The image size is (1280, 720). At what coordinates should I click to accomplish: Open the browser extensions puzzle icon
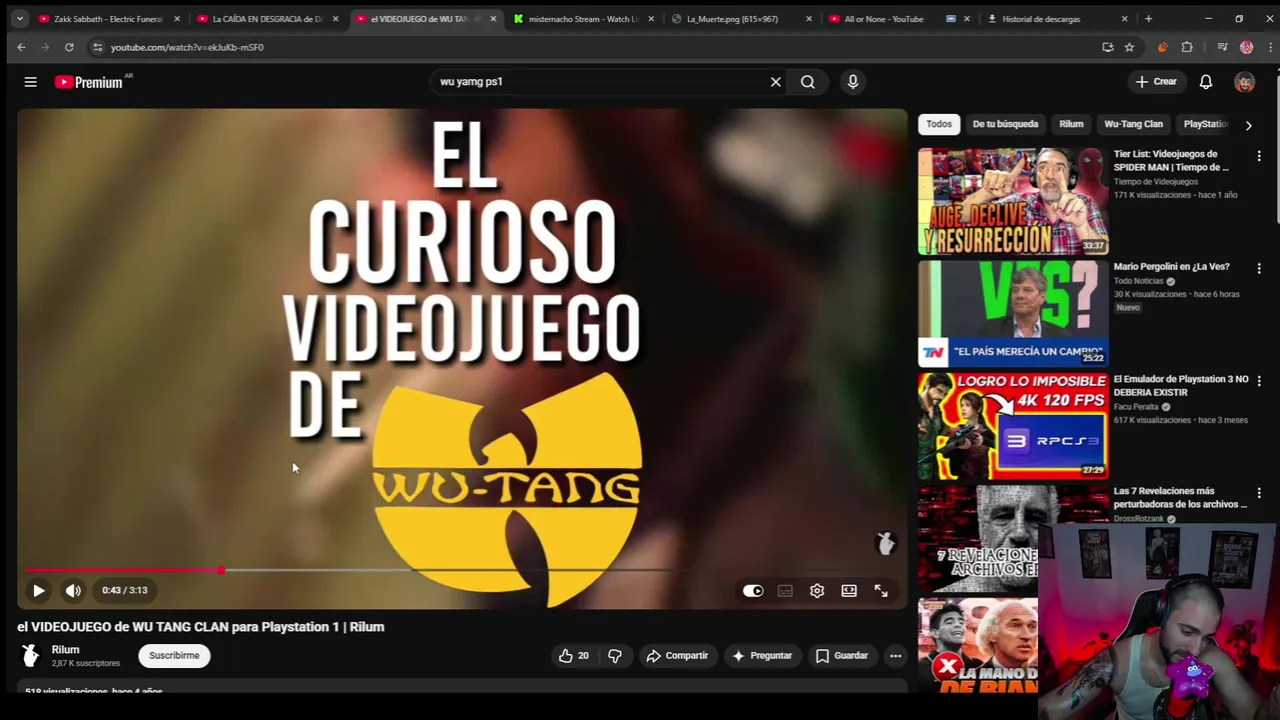click(x=1187, y=47)
